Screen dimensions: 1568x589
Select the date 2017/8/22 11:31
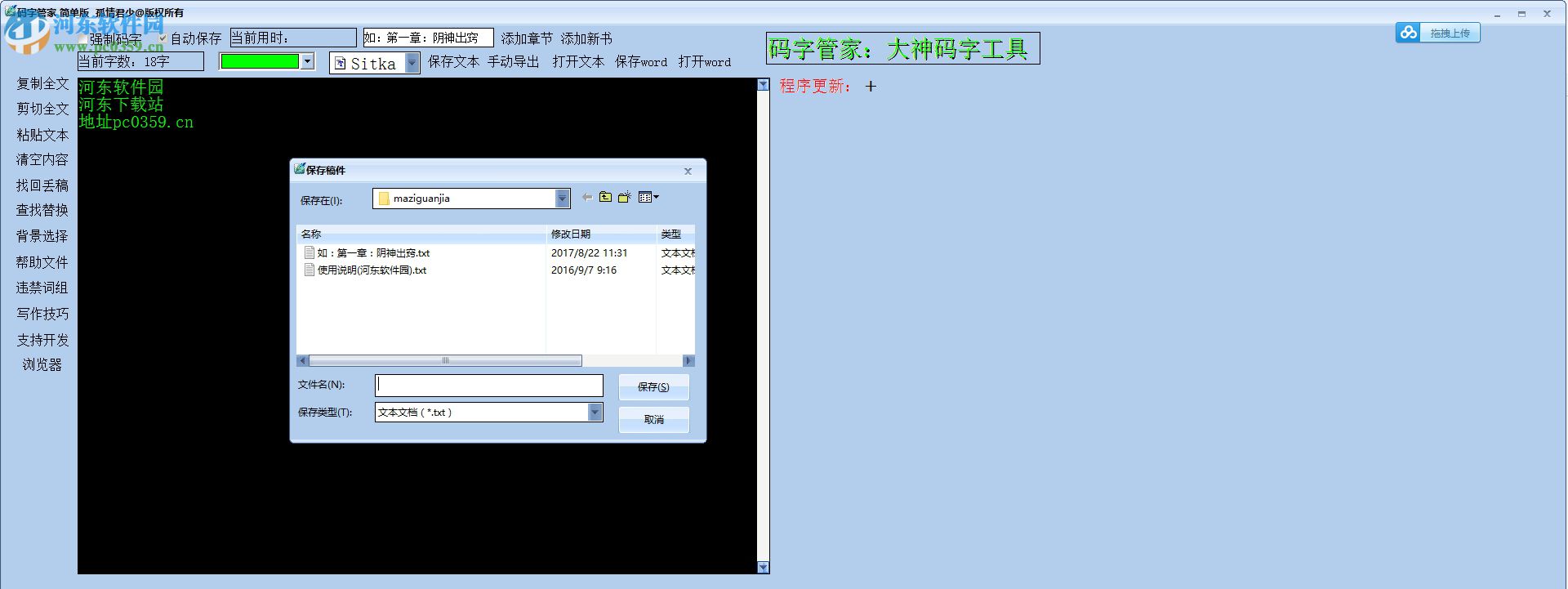pyautogui.click(x=589, y=253)
